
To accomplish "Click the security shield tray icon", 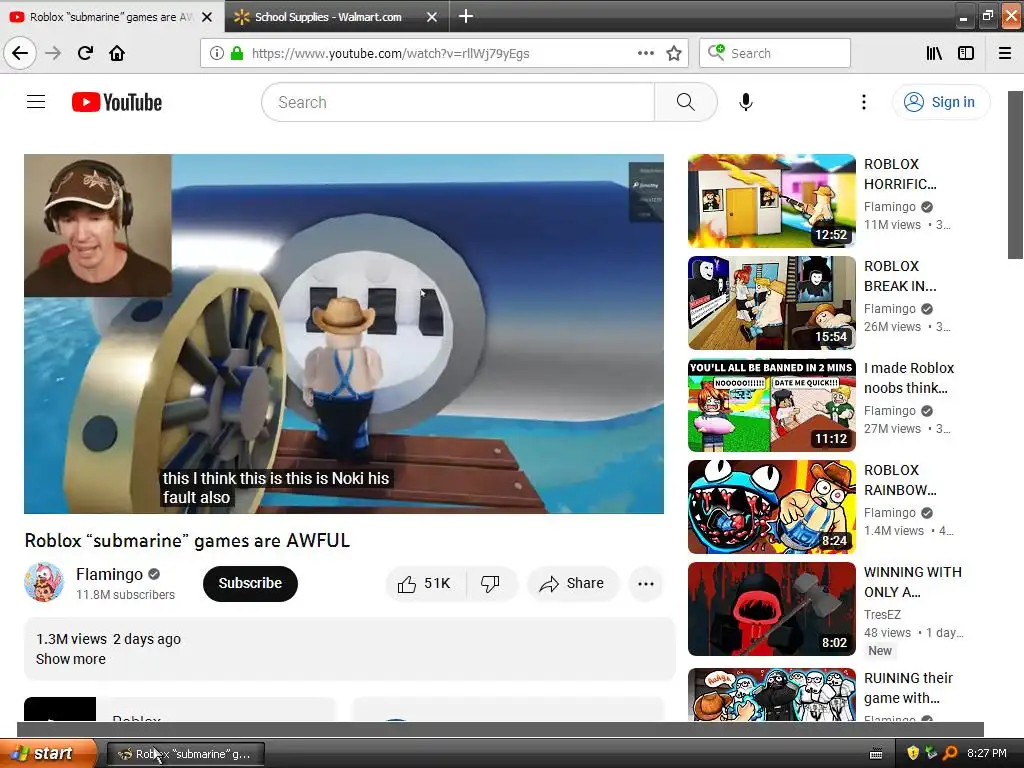I will [x=913, y=753].
